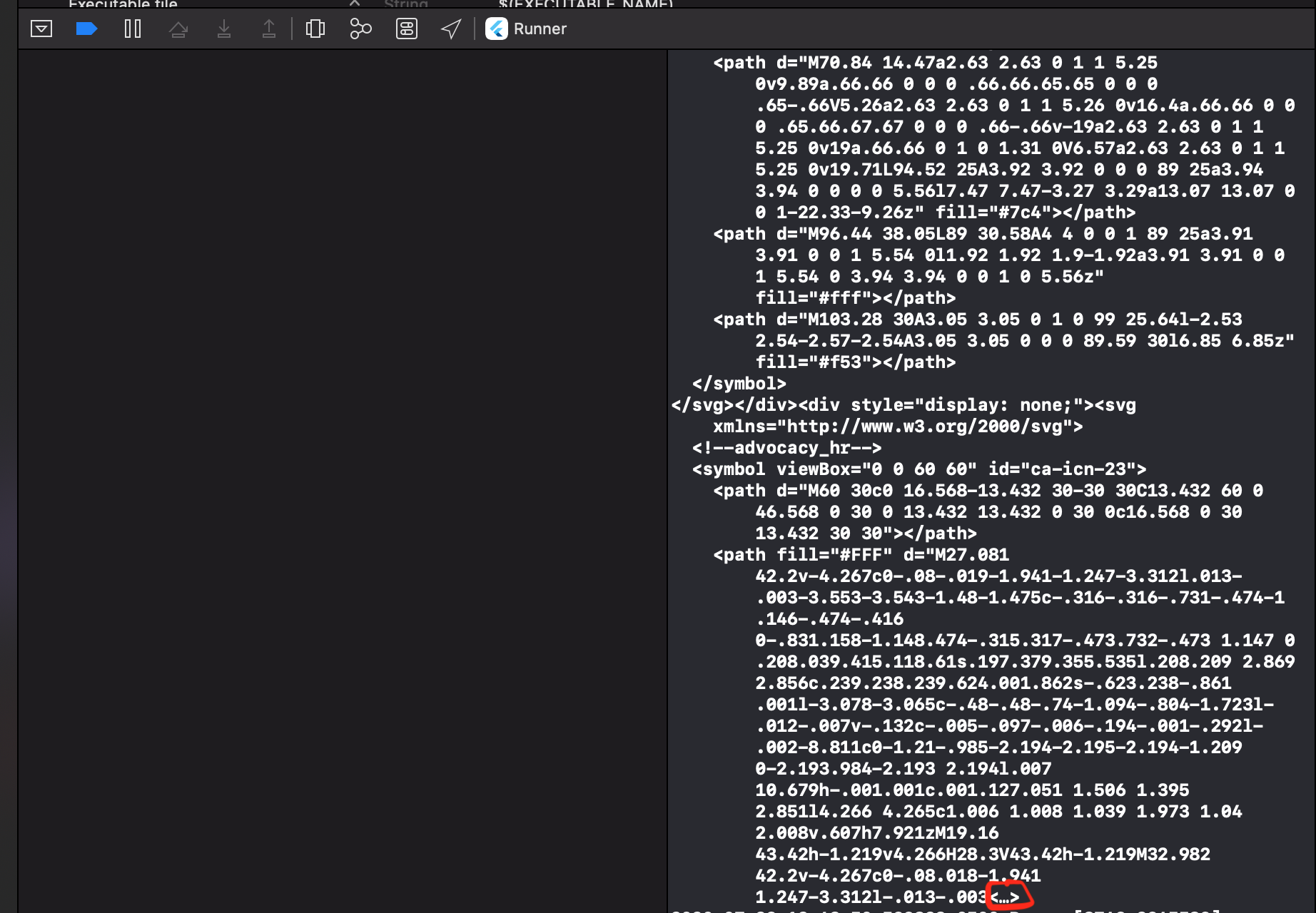
Task: Expand the truncated <…> console output
Action: tap(1005, 897)
